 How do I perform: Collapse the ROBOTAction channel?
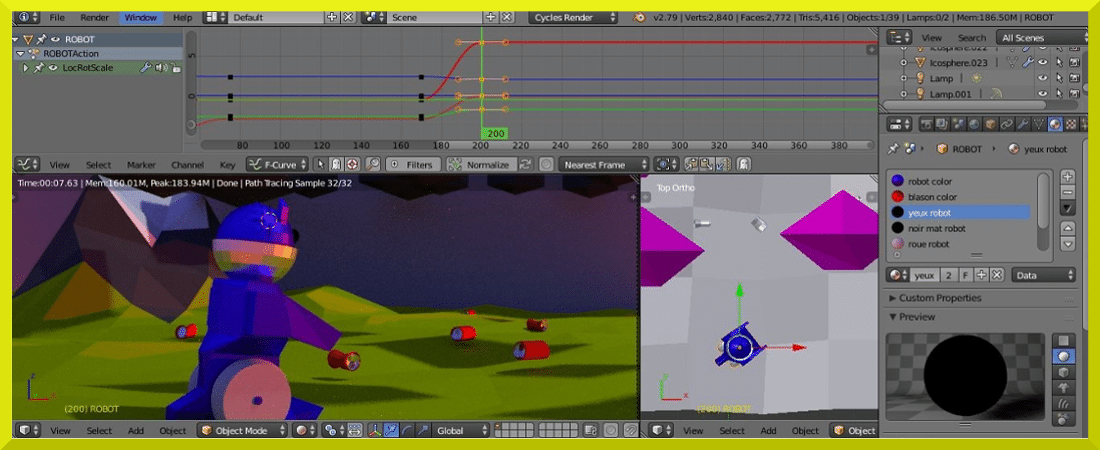coord(20,53)
